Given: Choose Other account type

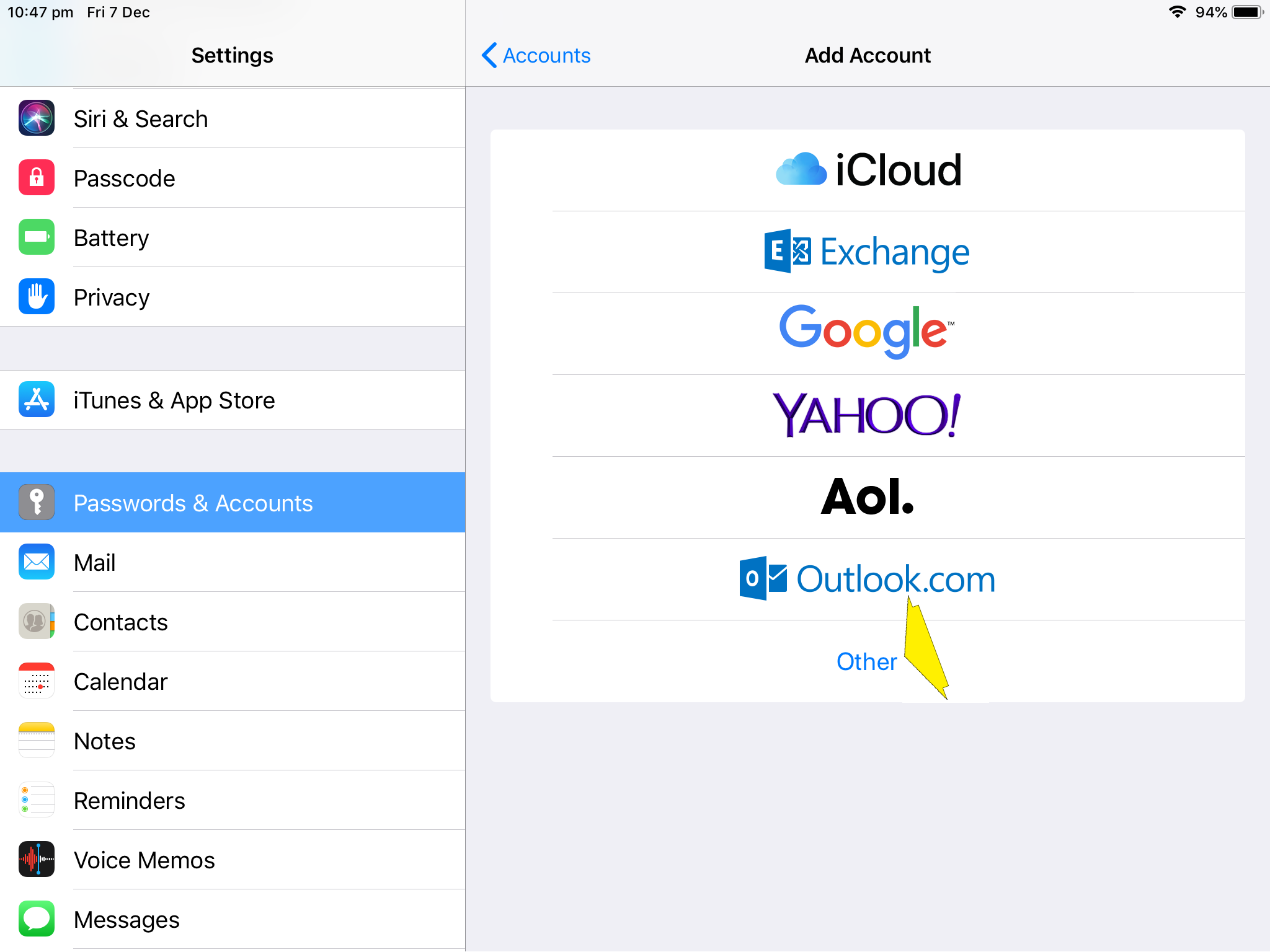Looking at the screenshot, I should 866,661.
